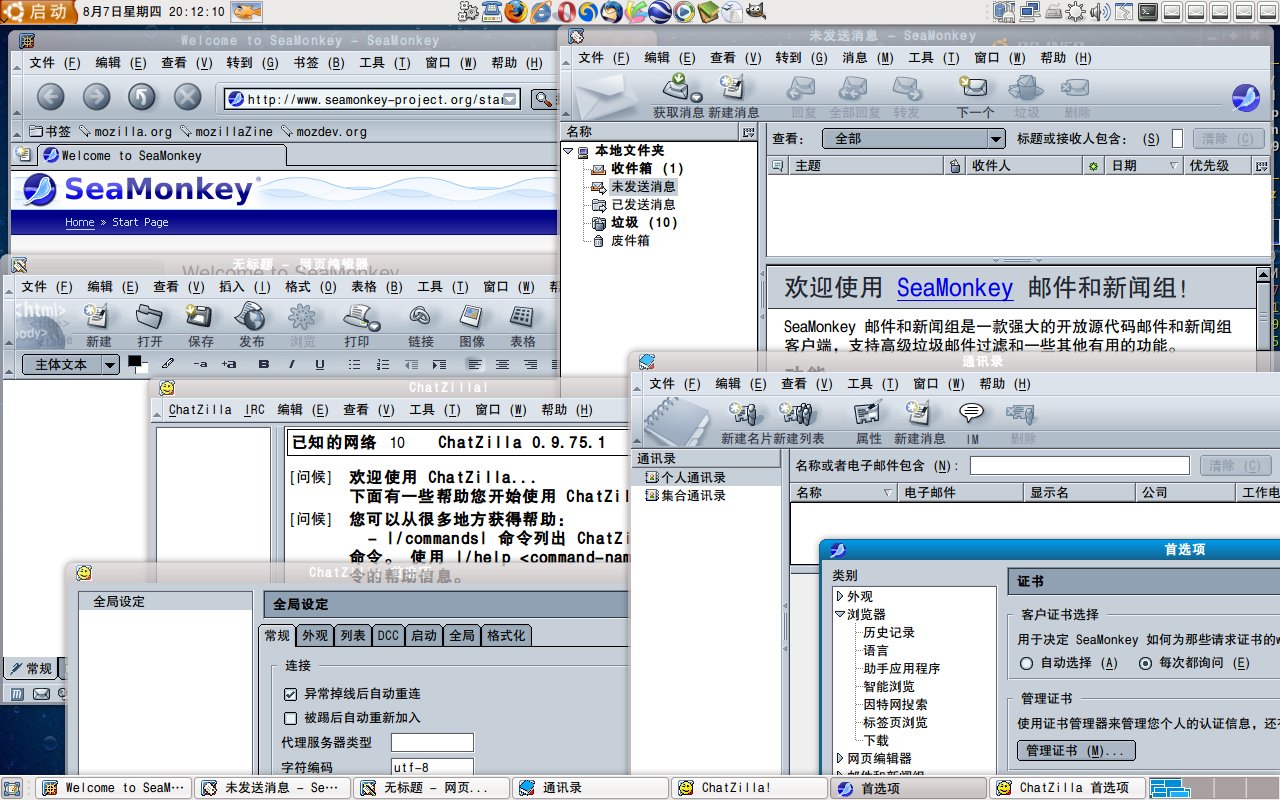This screenshot has width=1280, height=800.
Task: Expand 外观 category in preferences
Action: [840, 597]
